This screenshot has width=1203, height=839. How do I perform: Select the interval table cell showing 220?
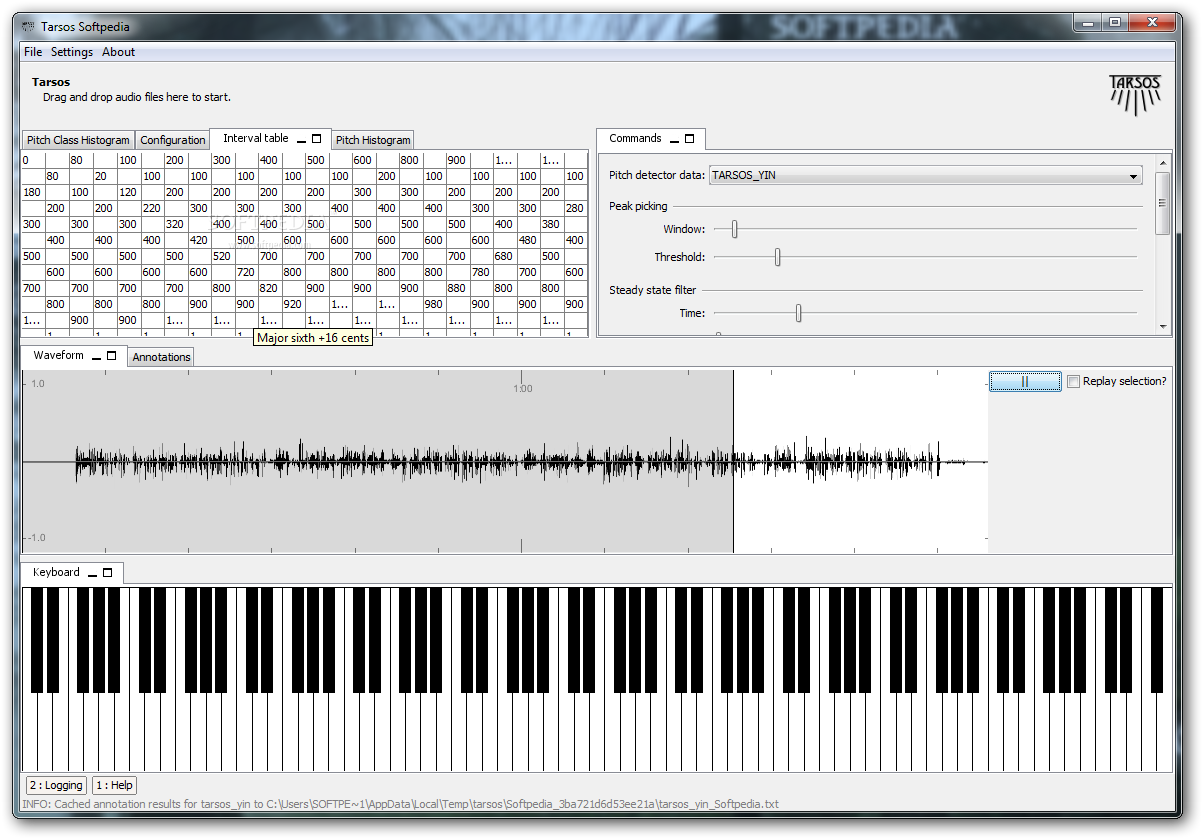coord(151,208)
